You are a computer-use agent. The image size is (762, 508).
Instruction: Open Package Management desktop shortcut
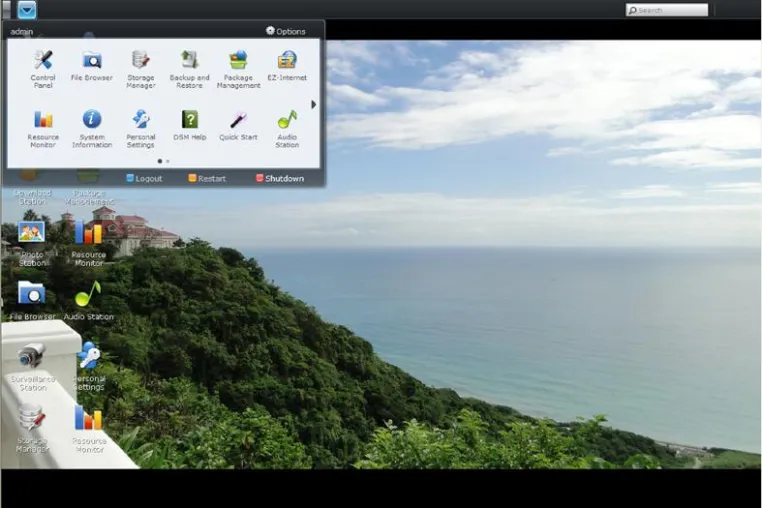(89, 187)
